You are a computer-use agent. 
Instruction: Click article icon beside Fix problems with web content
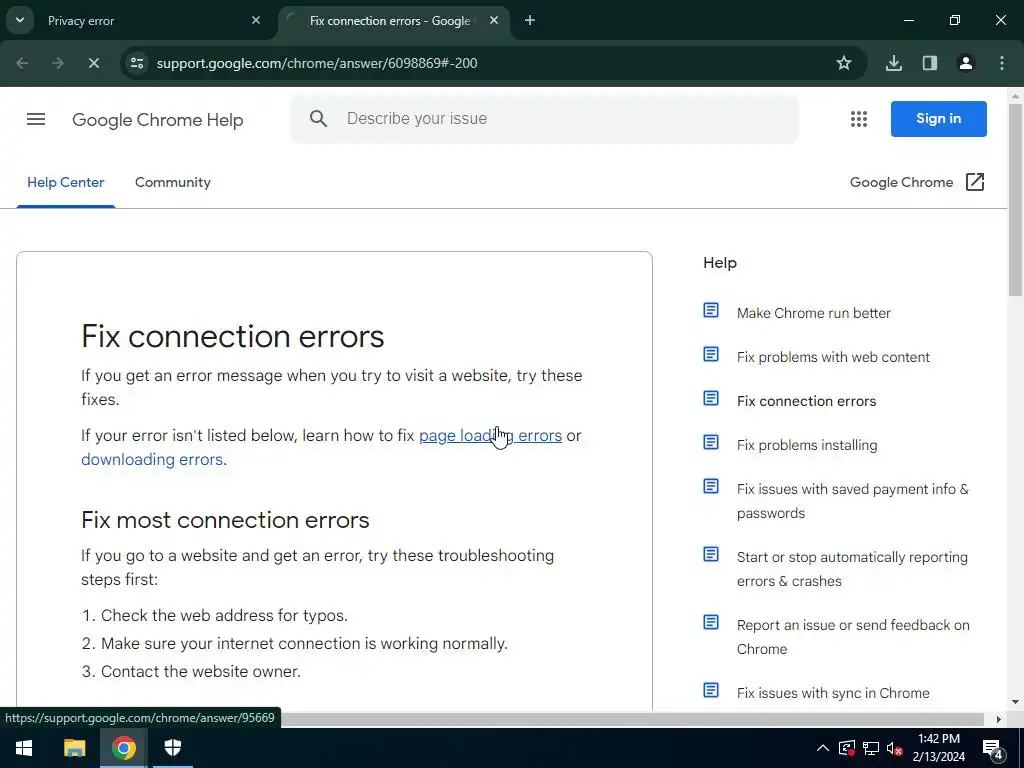coord(711,355)
